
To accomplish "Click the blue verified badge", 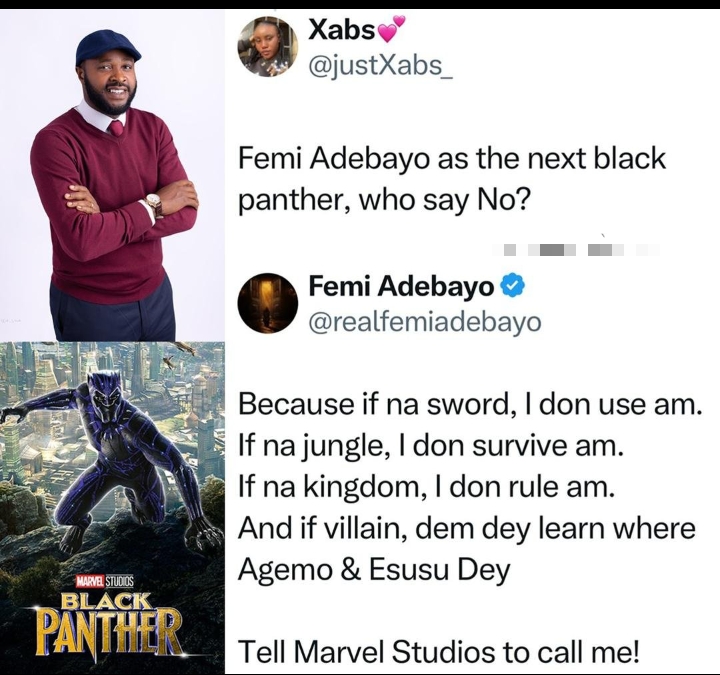I will 512,288.
